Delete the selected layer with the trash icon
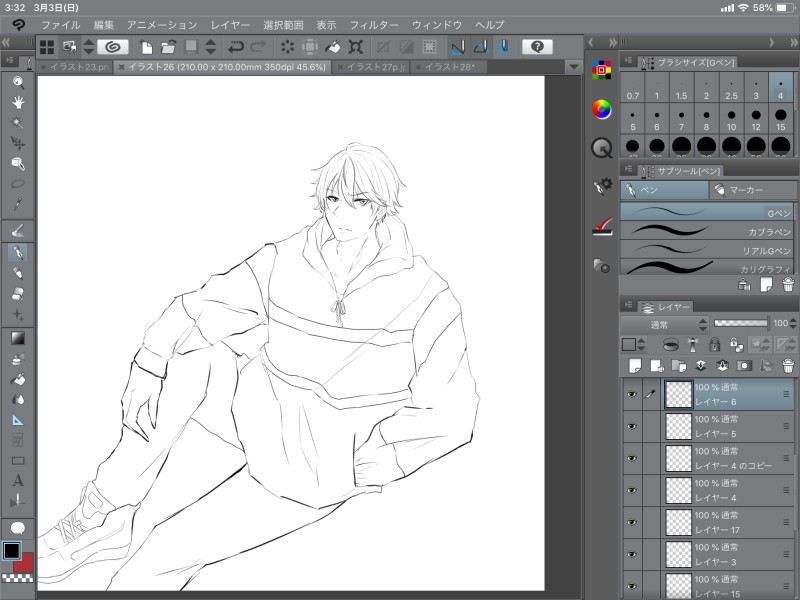Image resolution: width=800 pixels, height=600 pixels. click(787, 365)
